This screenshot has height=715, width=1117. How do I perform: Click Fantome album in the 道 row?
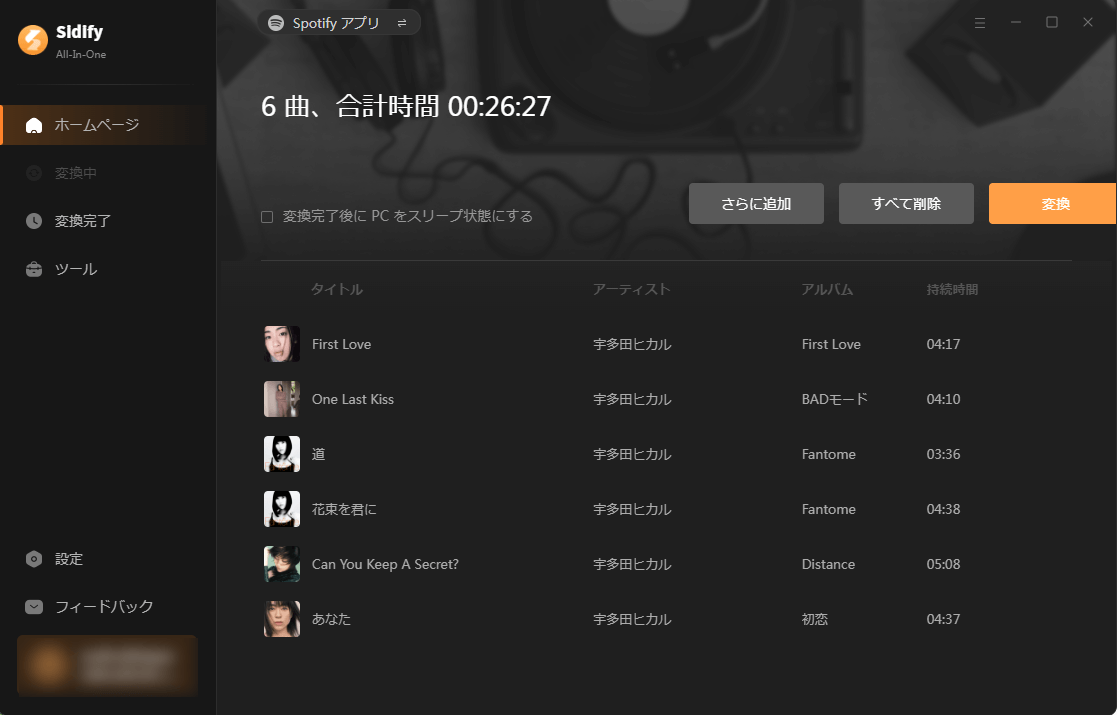pyautogui.click(x=828, y=454)
